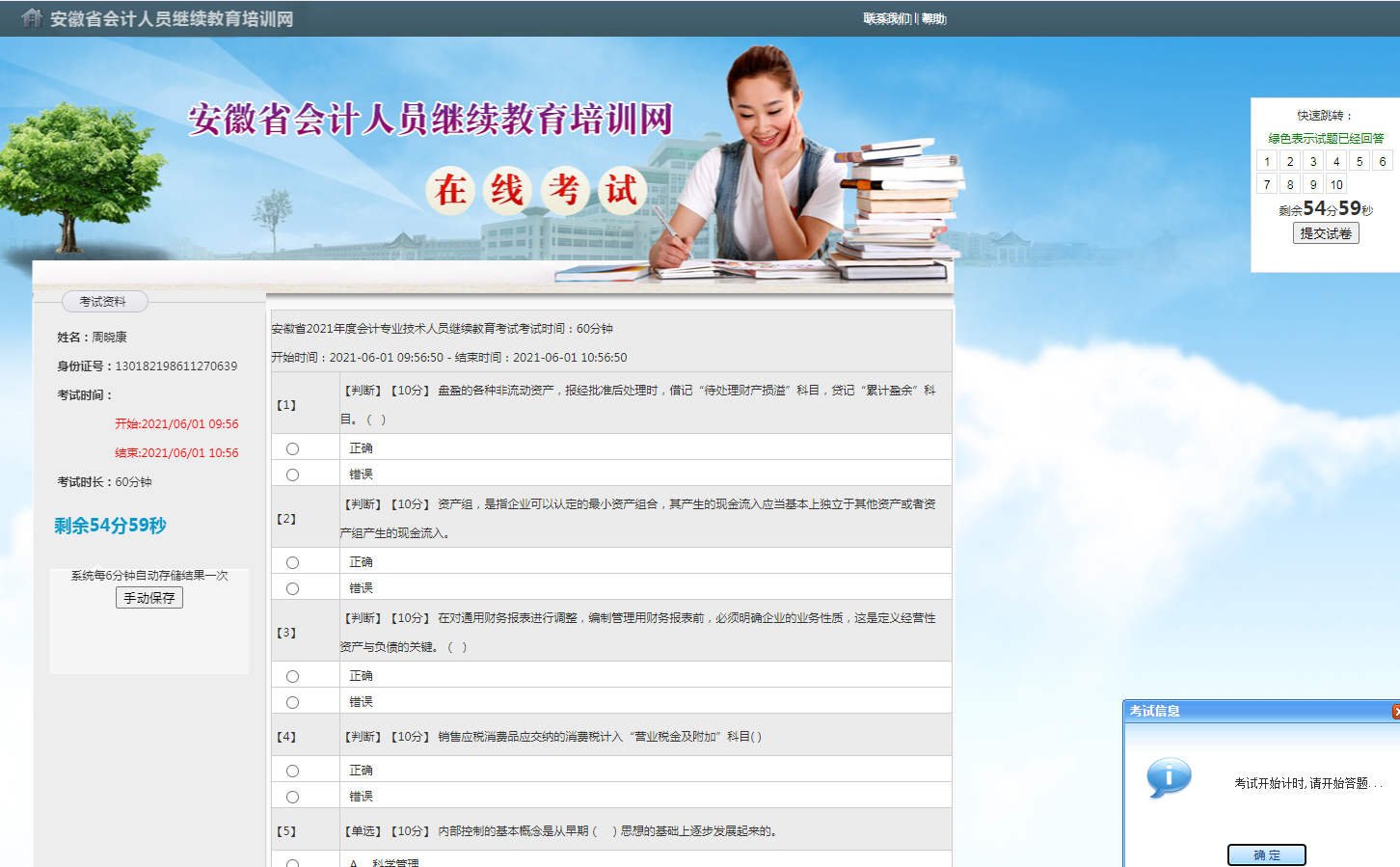Select 正确 for question 1
The image size is (1400, 867).
pyautogui.click(x=292, y=448)
